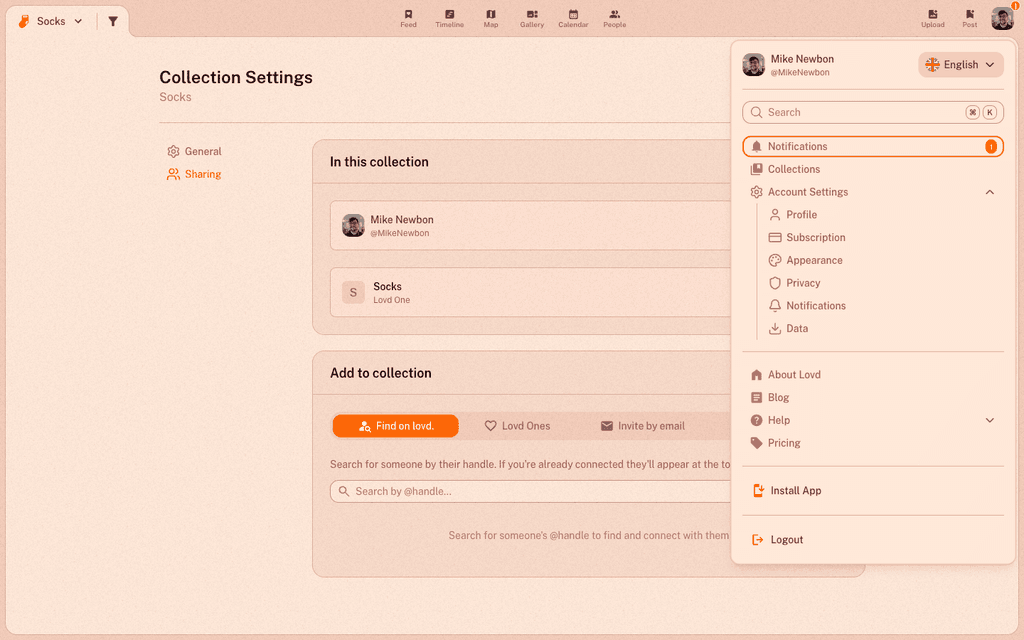
Task: Click the Appearance palette icon
Action: (775, 261)
